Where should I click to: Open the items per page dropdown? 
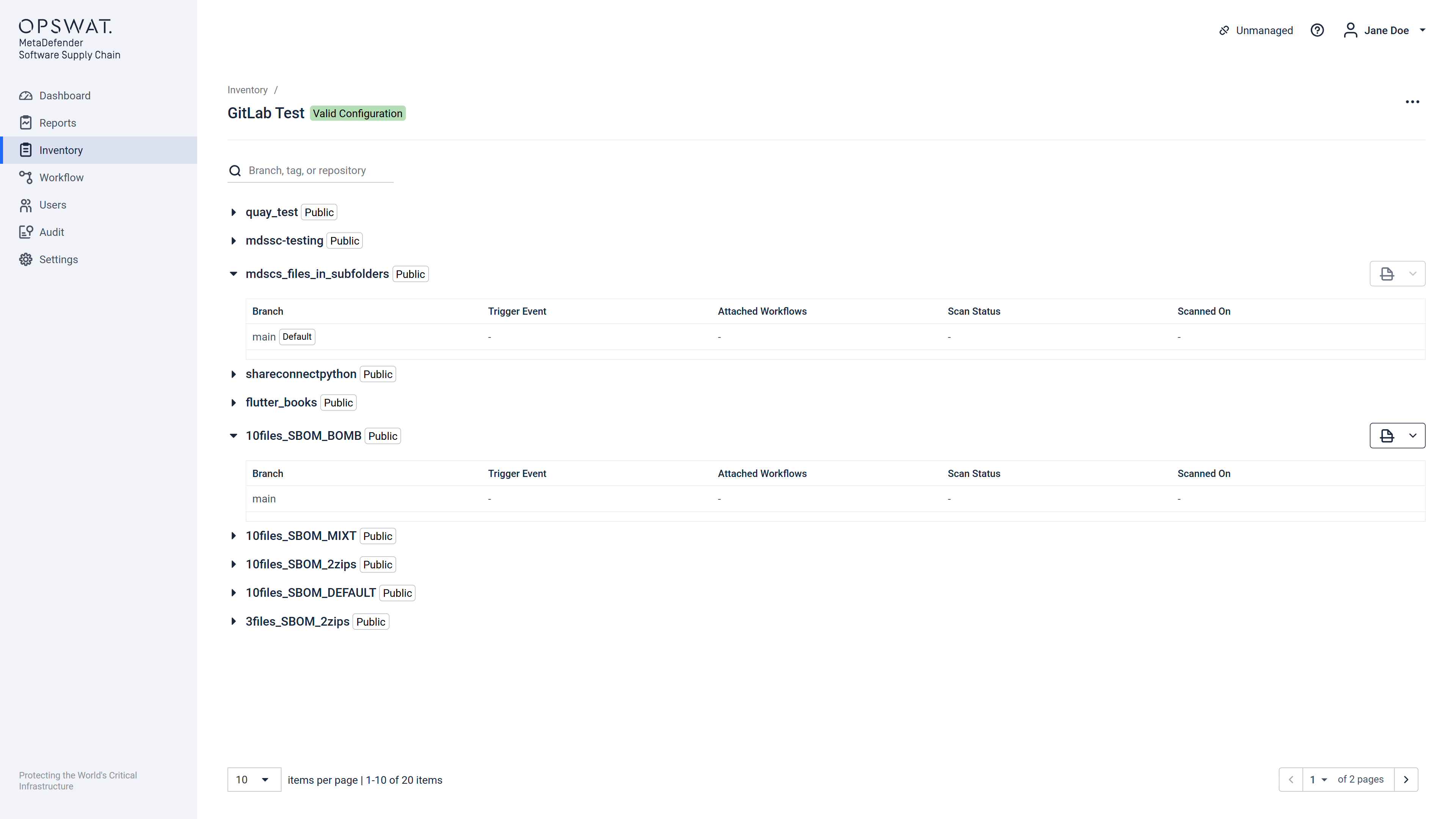254,780
